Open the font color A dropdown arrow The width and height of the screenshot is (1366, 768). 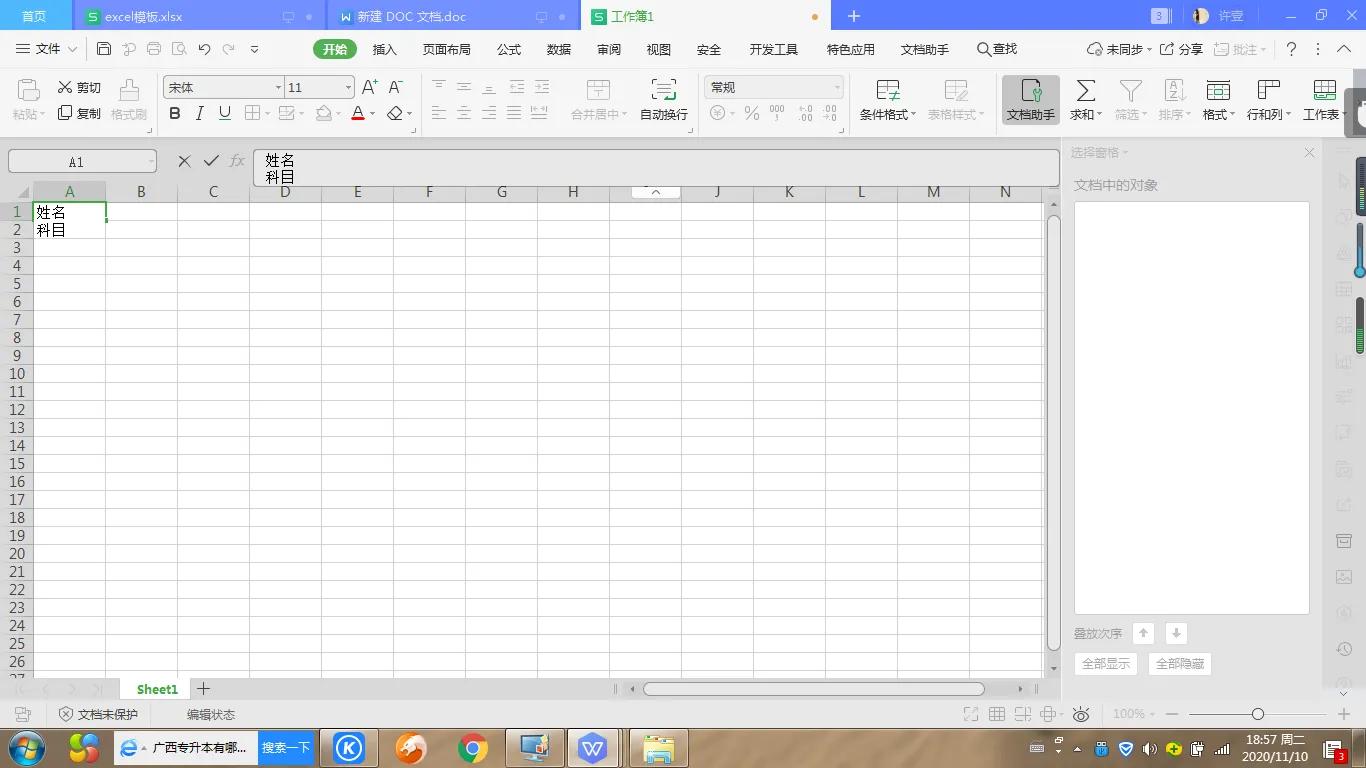click(x=373, y=114)
